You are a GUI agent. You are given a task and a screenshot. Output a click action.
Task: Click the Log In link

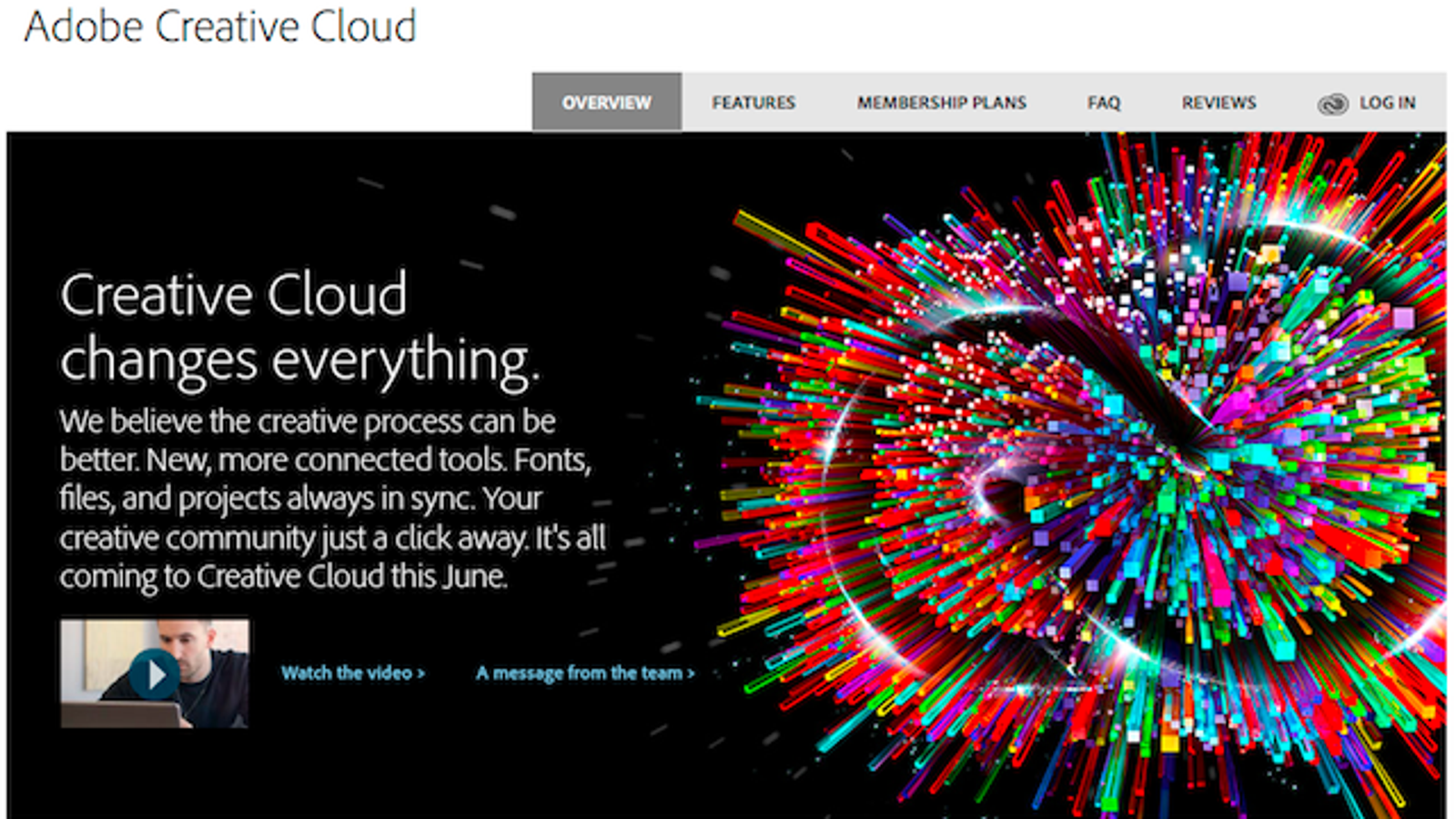point(1388,103)
